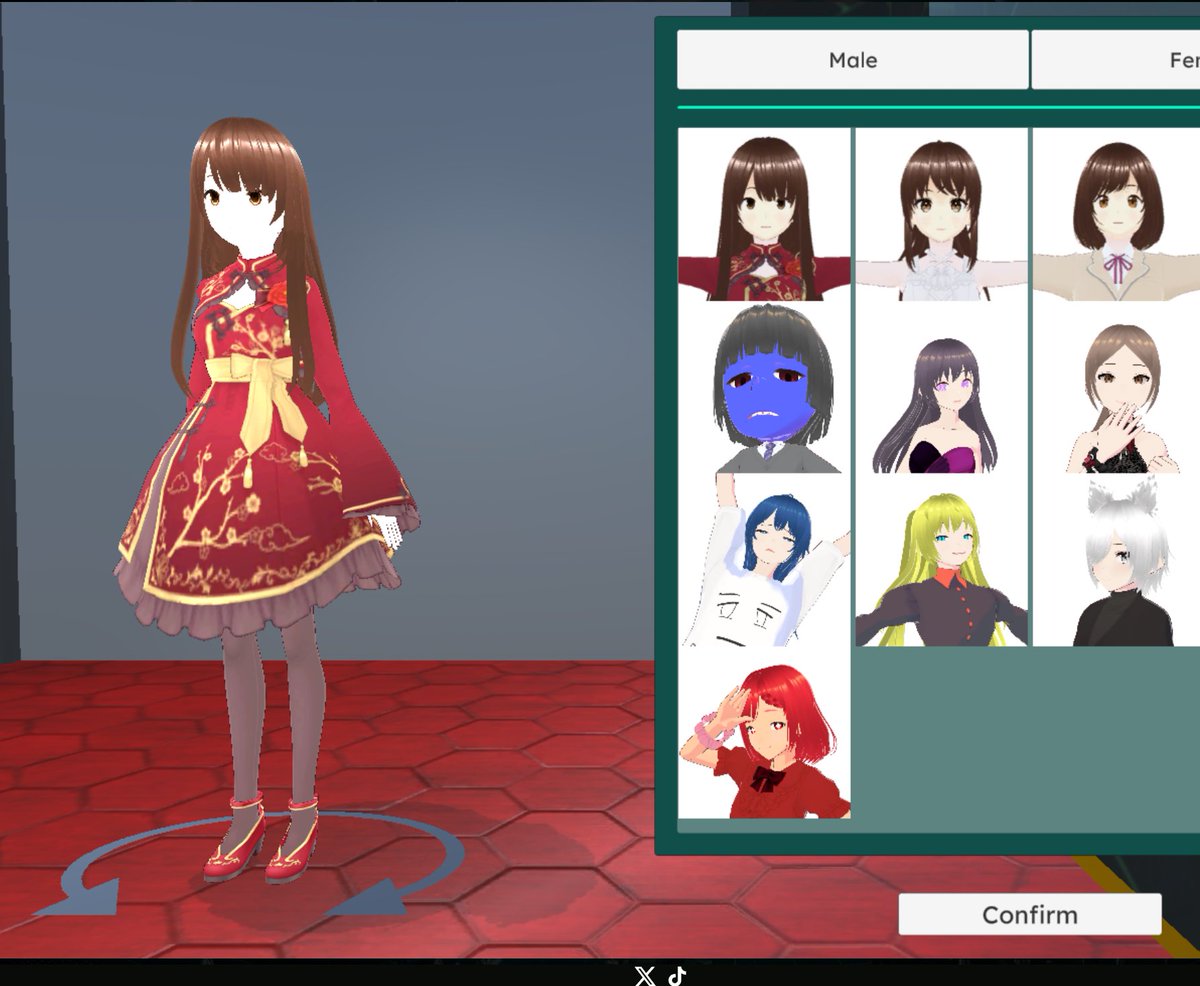1200x986 pixels.
Task: Select the blue-haired avatar with arms raised
Action: 765,561
